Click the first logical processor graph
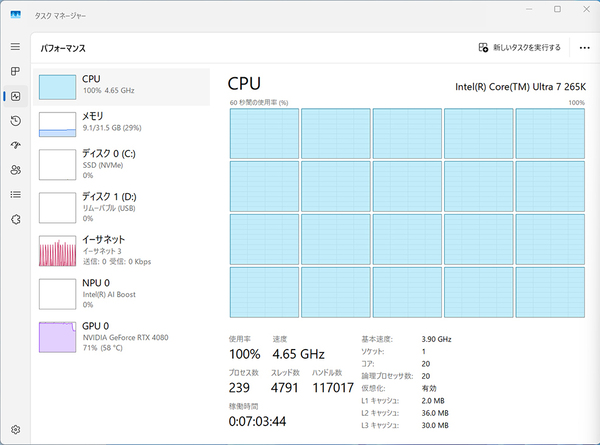 click(x=263, y=133)
